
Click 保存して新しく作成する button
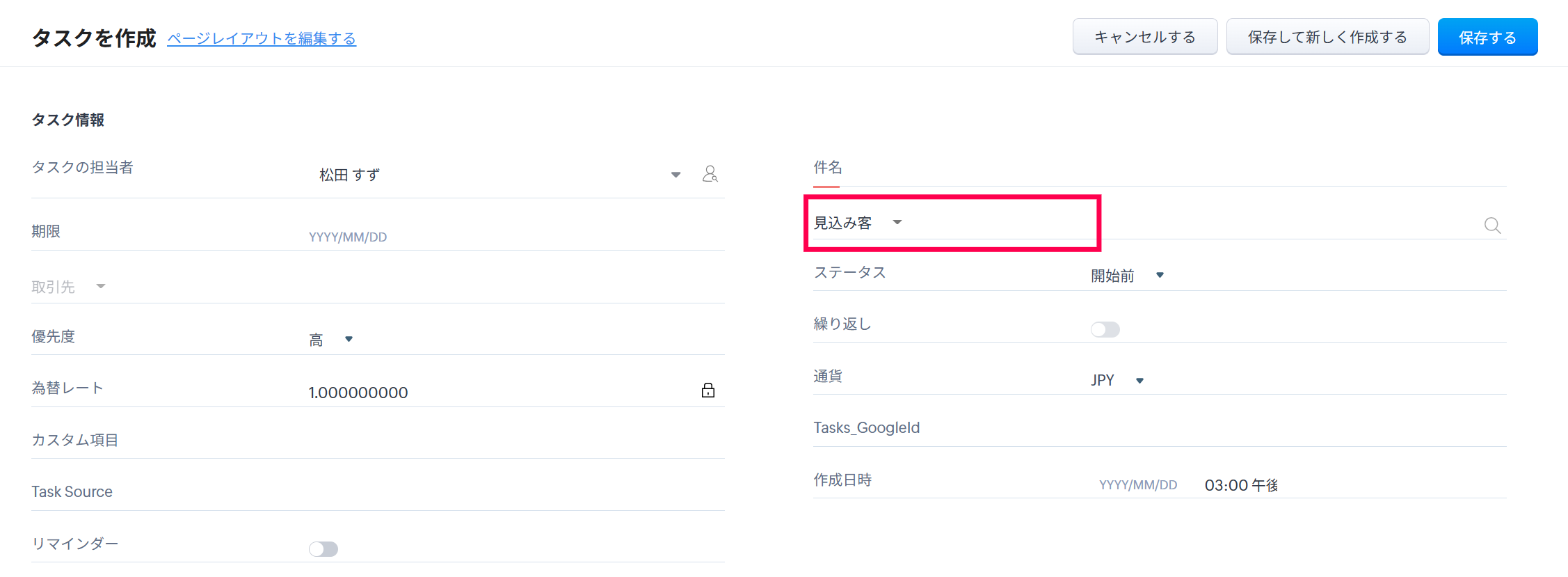[1327, 38]
